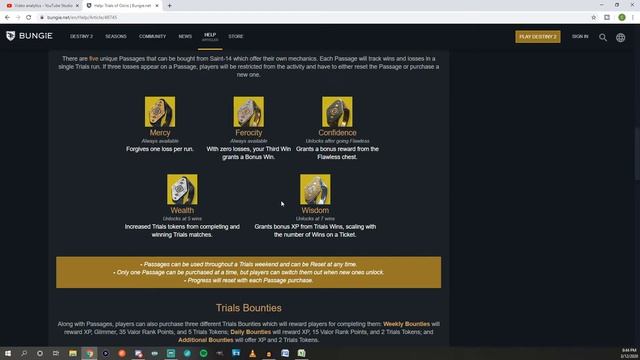Open Spotify from the taskbar

pyautogui.click(x=203, y=353)
